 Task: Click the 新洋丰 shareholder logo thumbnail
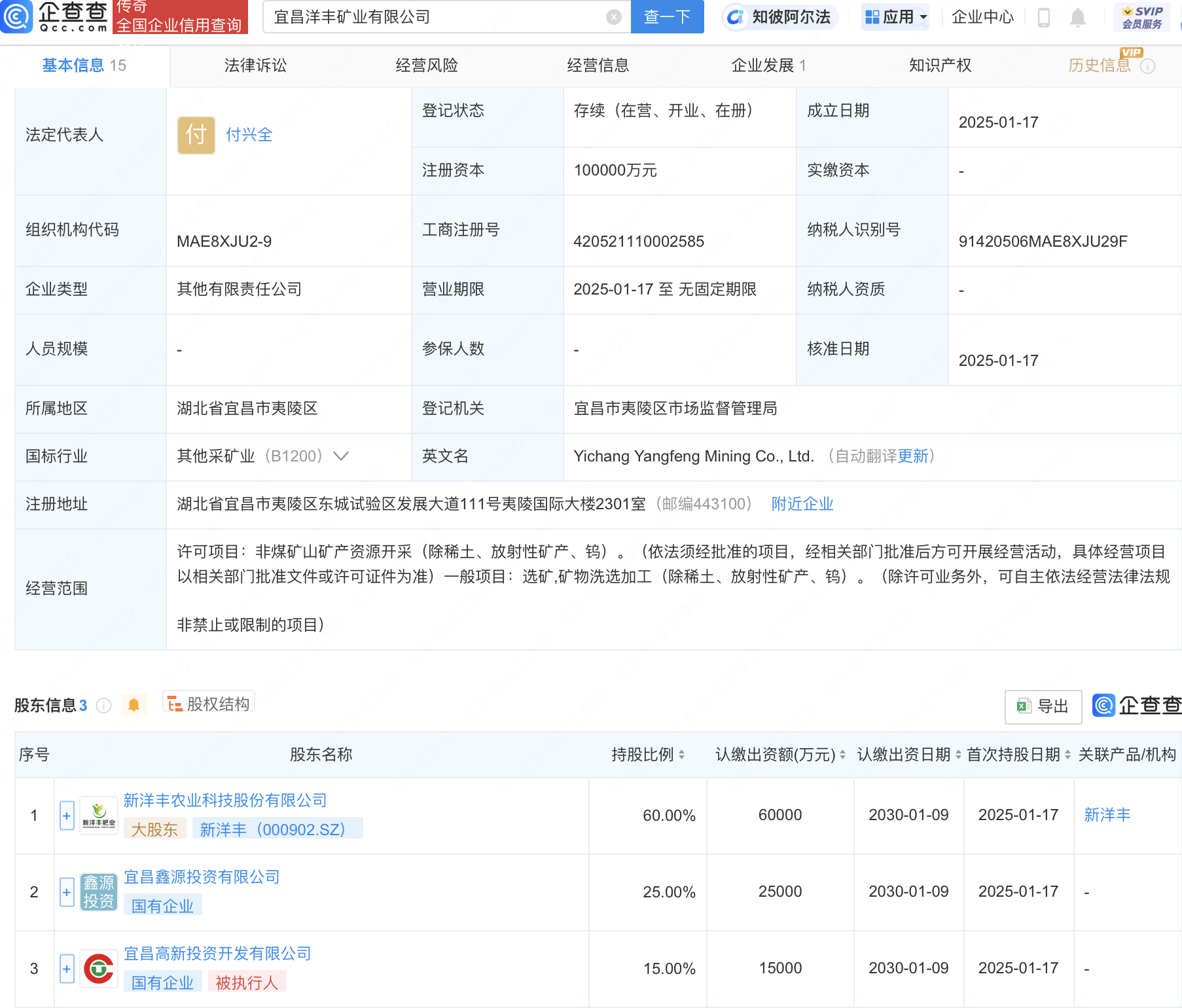click(x=98, y=816)
